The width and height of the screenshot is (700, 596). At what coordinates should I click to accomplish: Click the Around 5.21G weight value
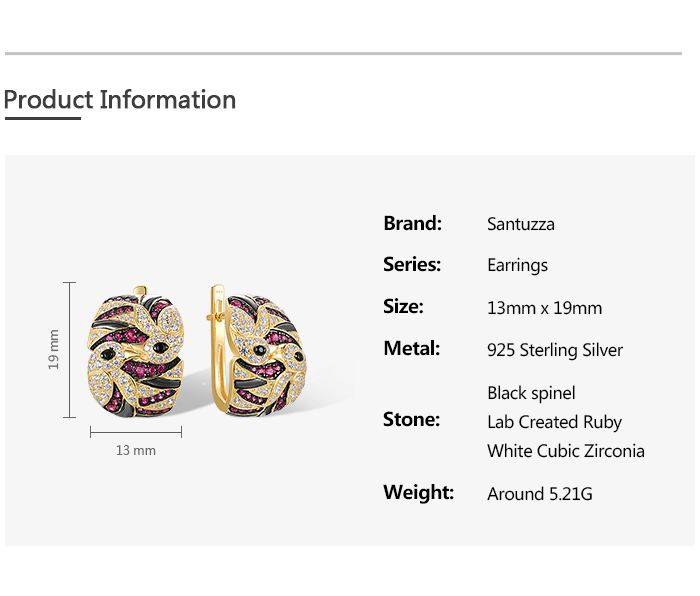tap(539, 494)
